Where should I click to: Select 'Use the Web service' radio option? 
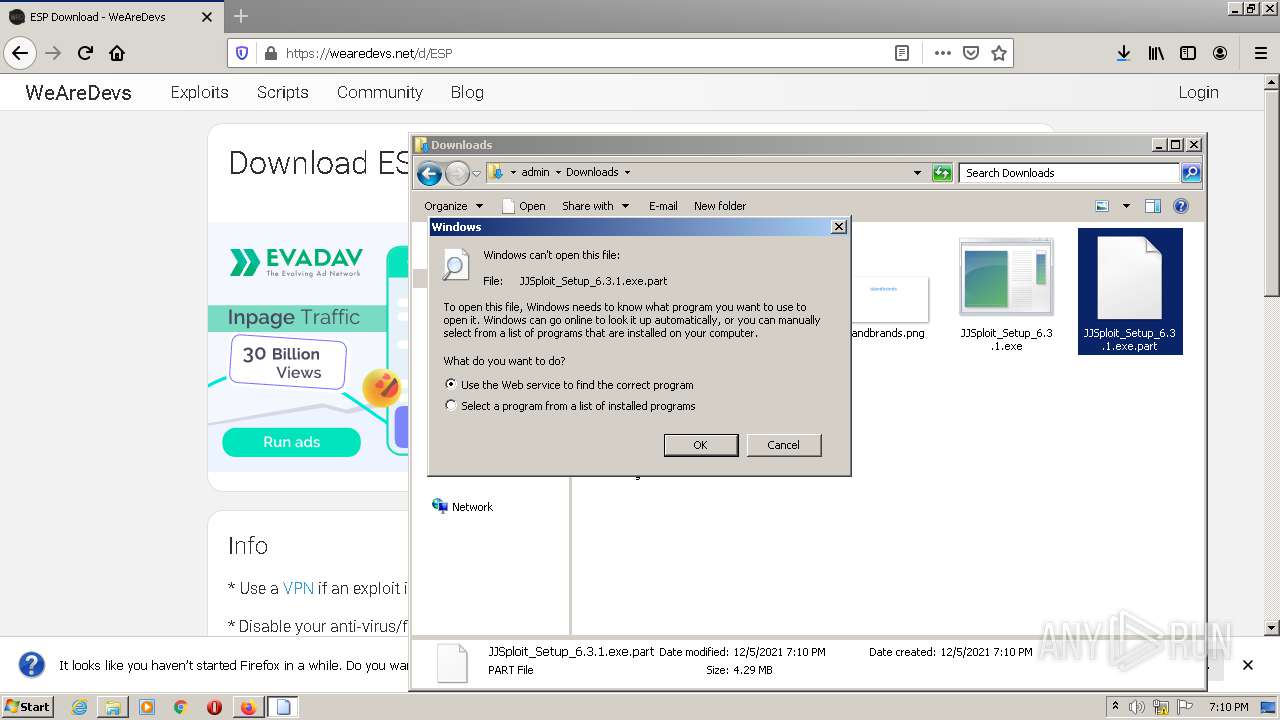coord(569,385)
